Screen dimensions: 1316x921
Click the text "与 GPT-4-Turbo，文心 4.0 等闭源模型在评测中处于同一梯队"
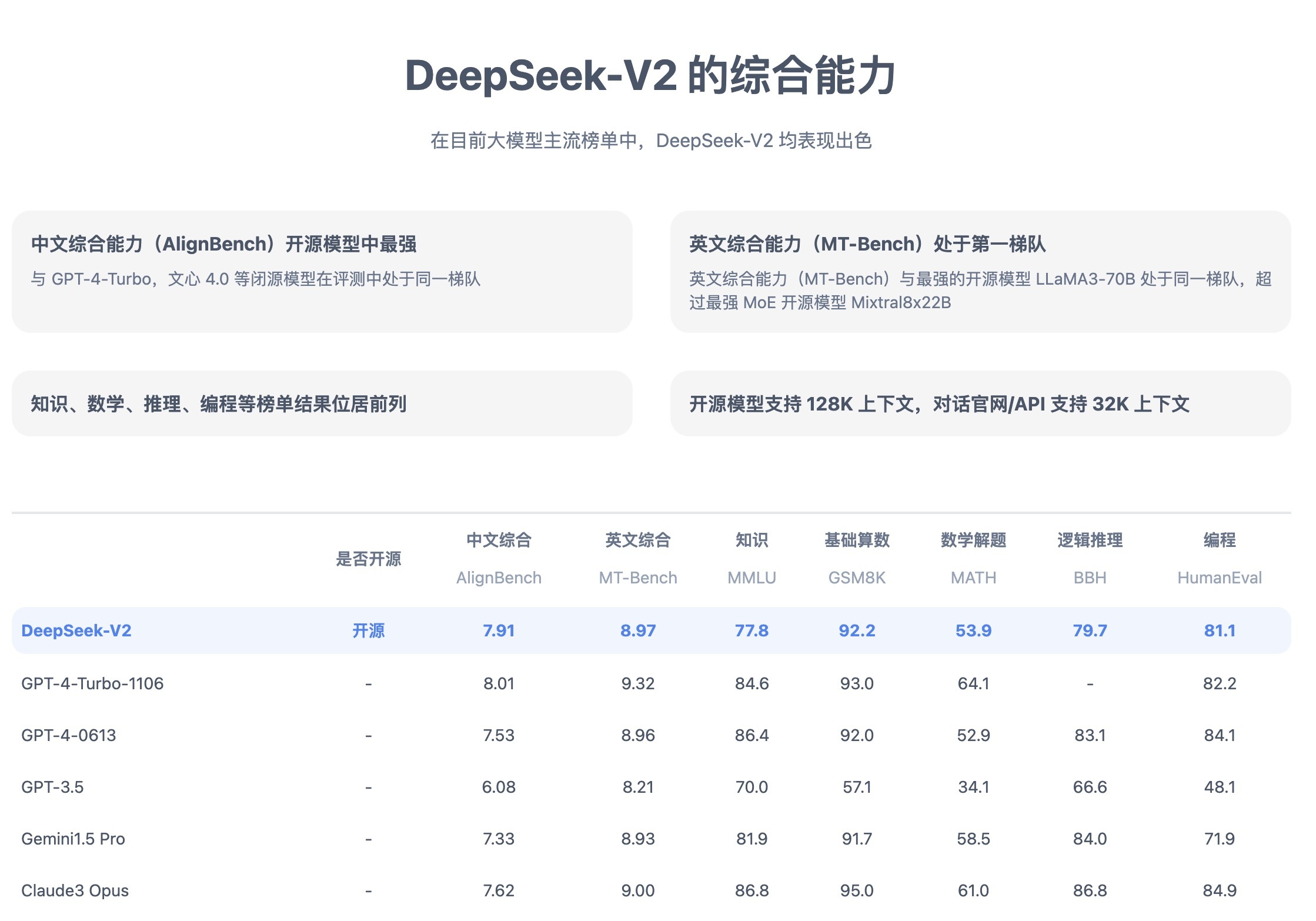point(256,279)
